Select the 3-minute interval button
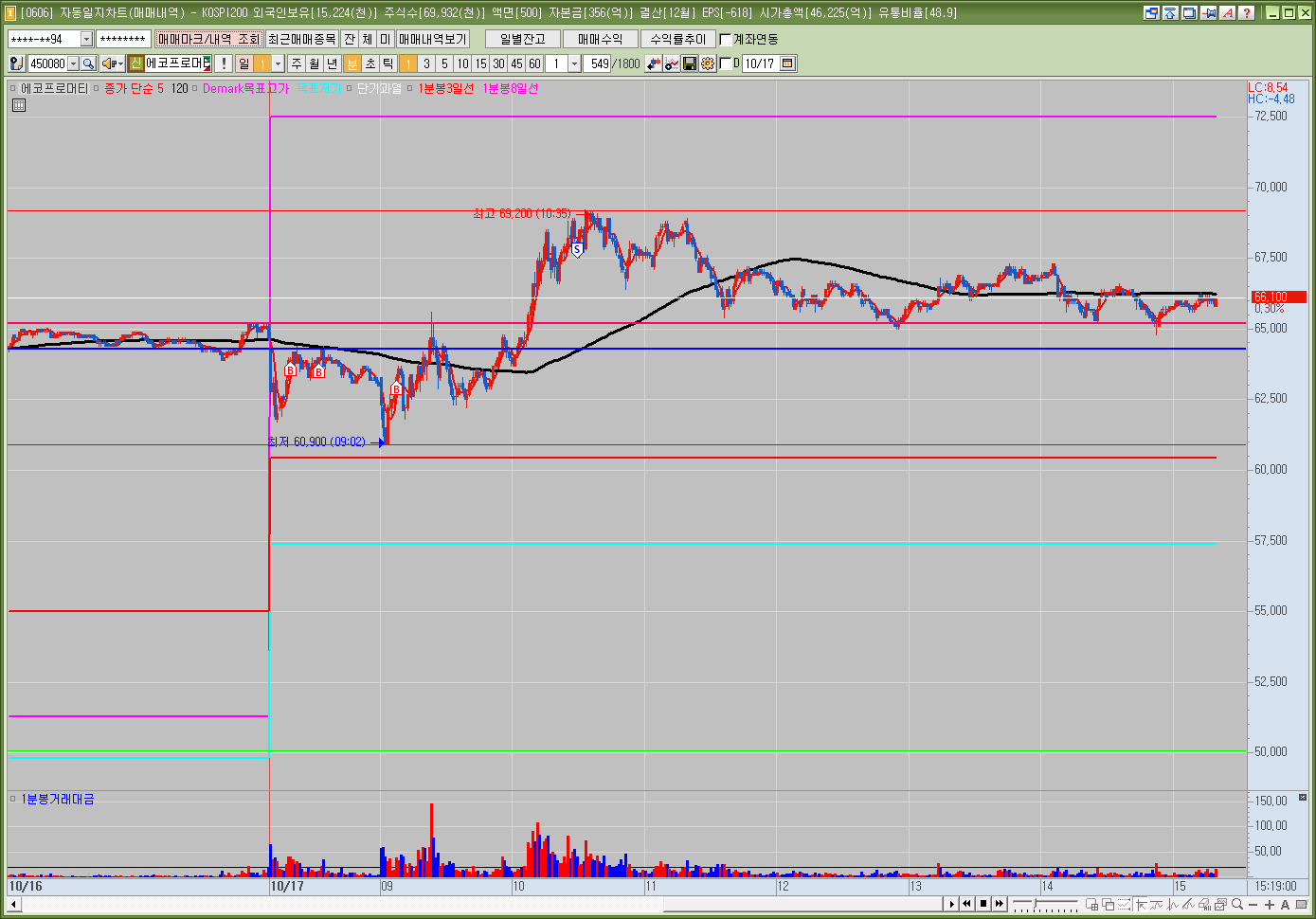Viewport: 1316px width, 919px height. pyautogui.click(x=426, y=63)
